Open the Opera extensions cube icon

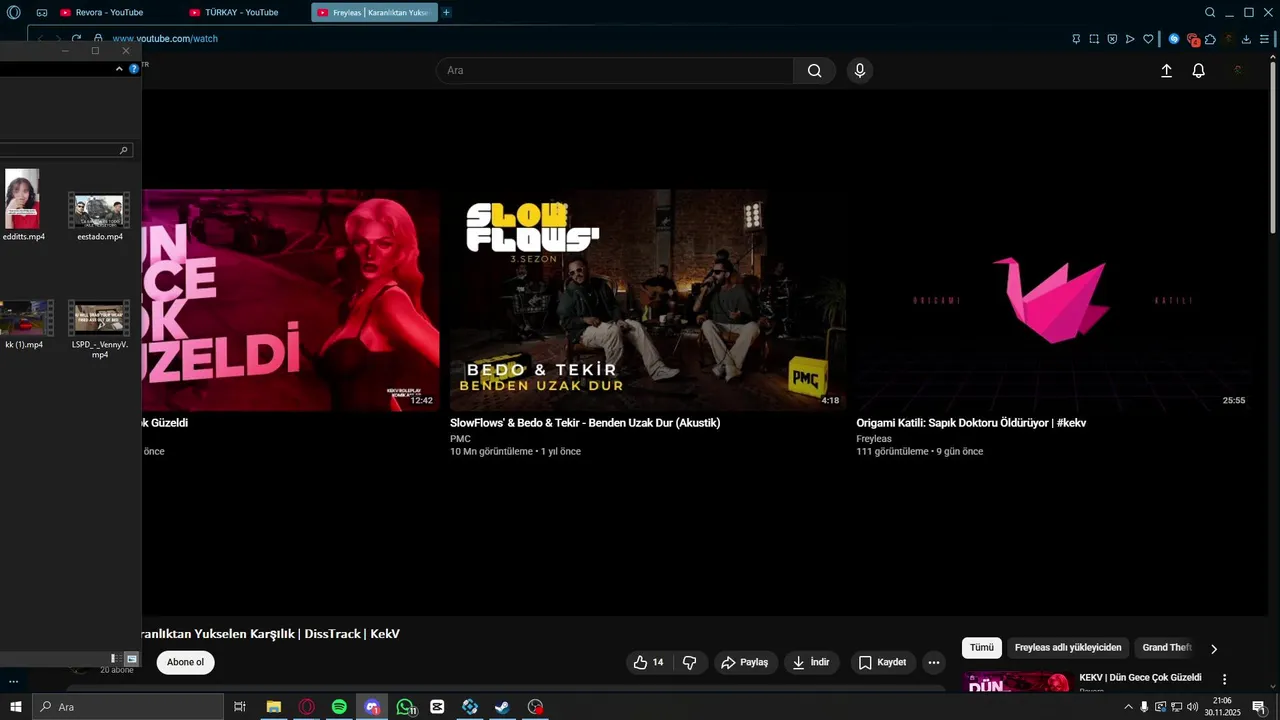point(1210,39)
